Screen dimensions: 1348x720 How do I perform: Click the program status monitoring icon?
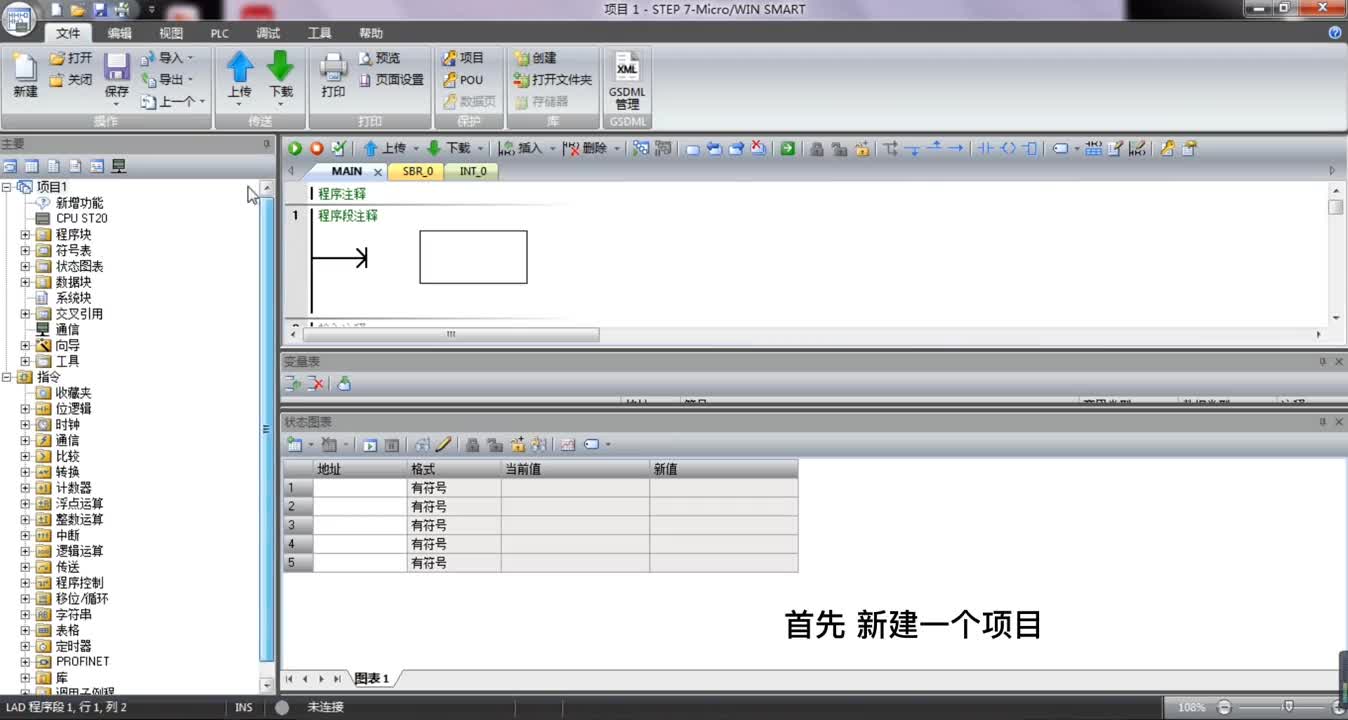(640, 149)
